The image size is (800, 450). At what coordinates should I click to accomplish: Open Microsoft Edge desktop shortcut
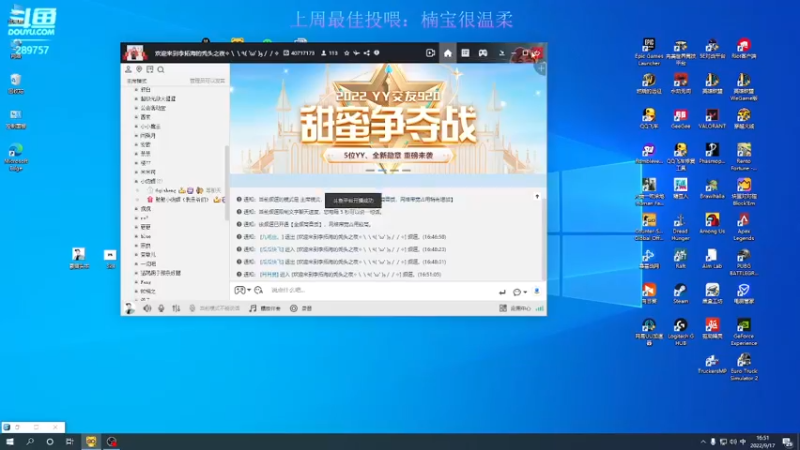point(16,157)
